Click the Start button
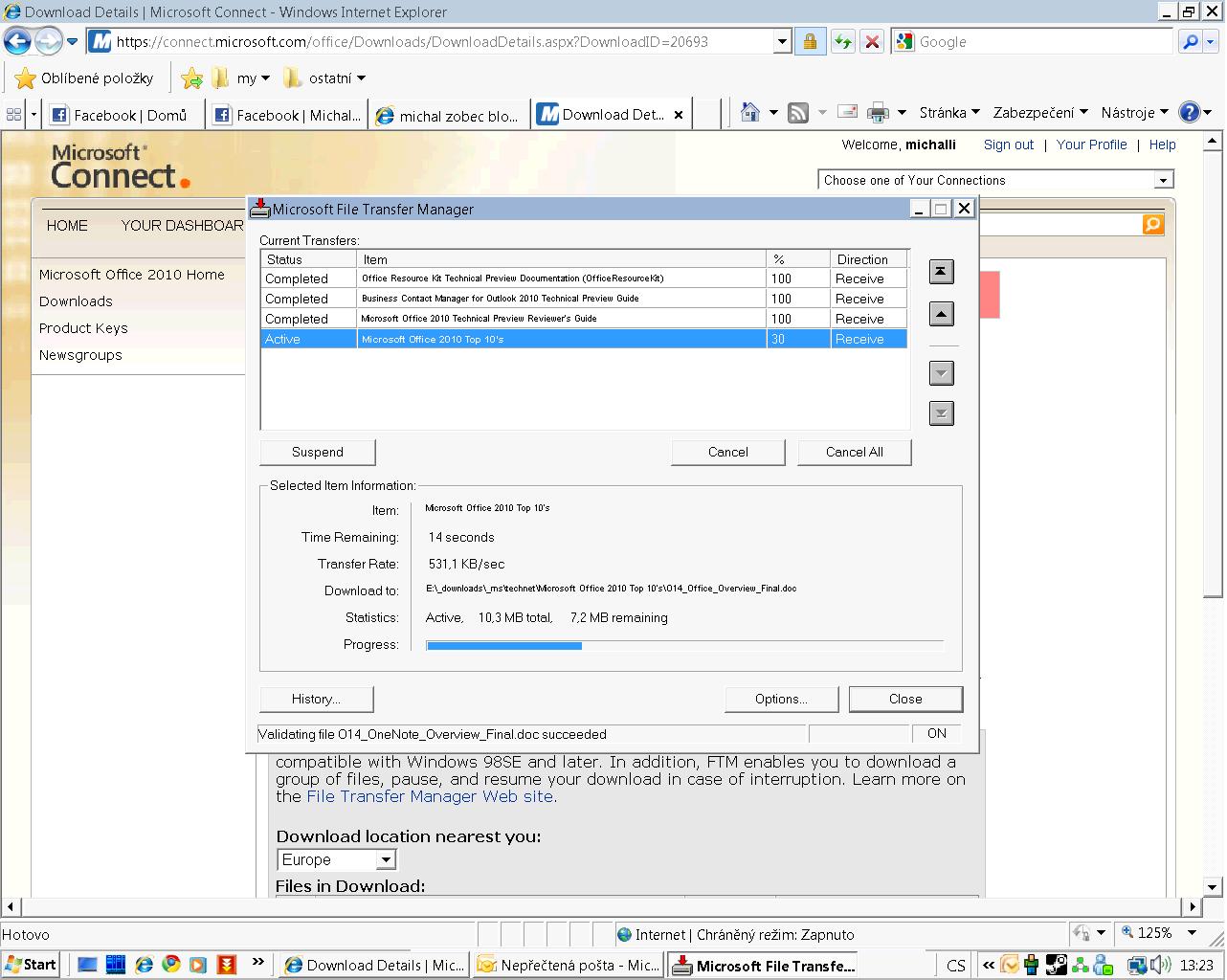This screenshot has width=1227, height=980. pyautogui.click(x=31, y=965)
